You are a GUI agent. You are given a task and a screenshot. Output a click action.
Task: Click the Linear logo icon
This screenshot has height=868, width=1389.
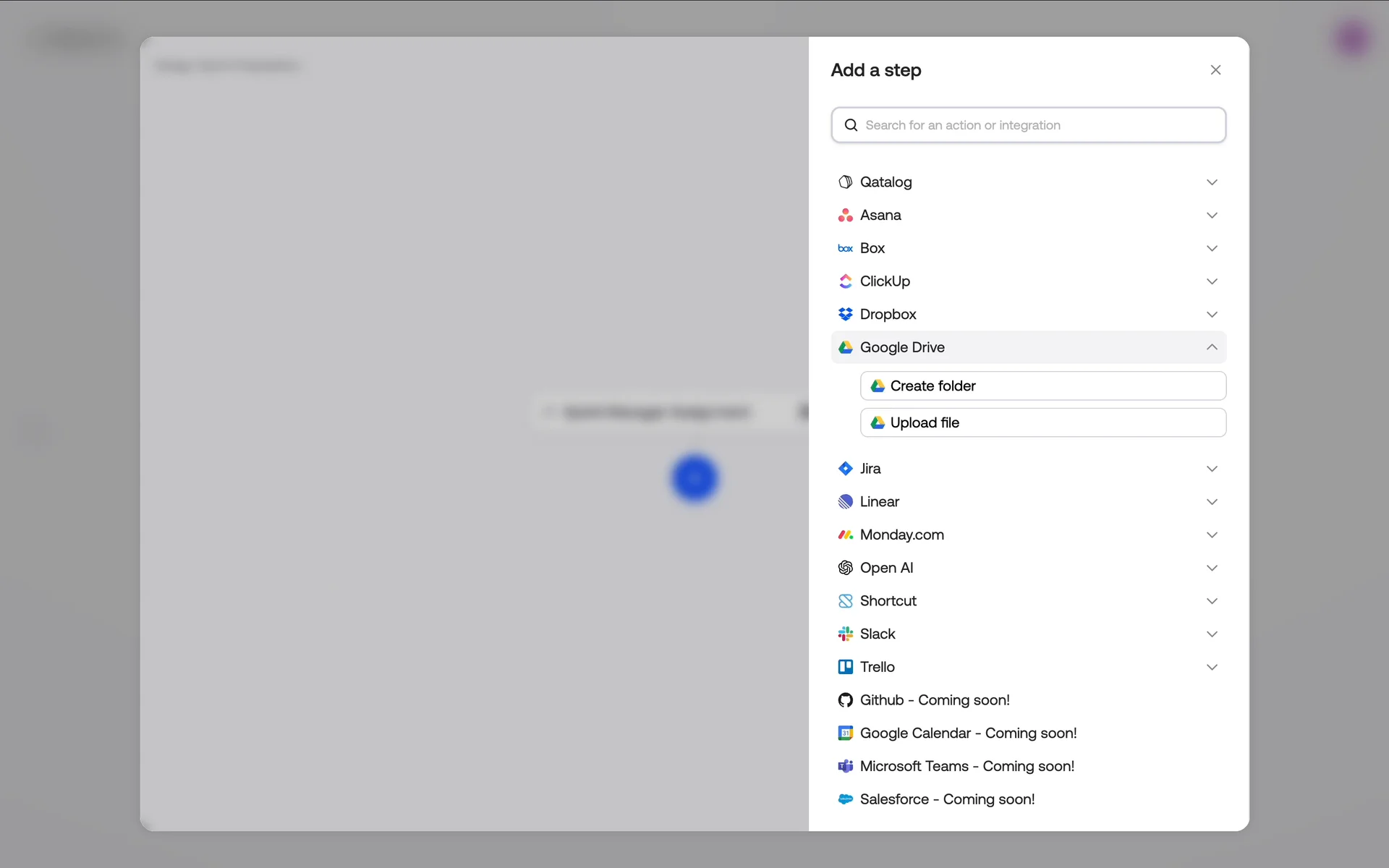845,502
